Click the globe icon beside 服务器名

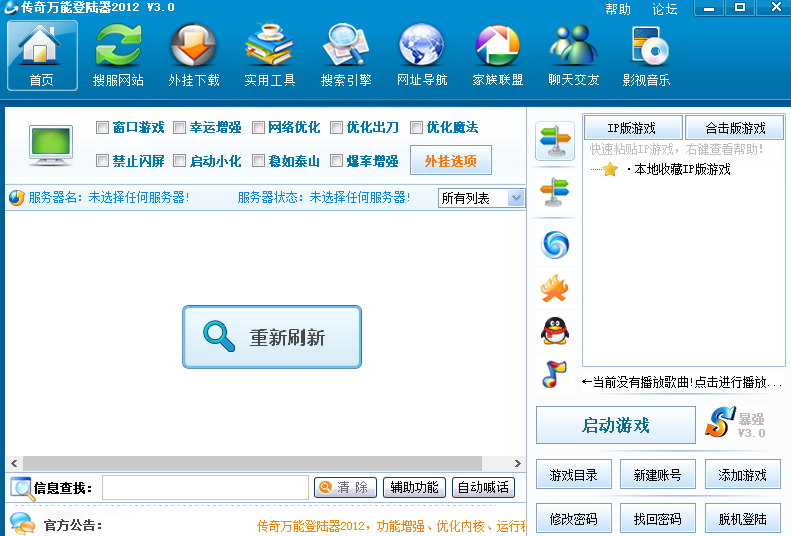tap(17, 198)
